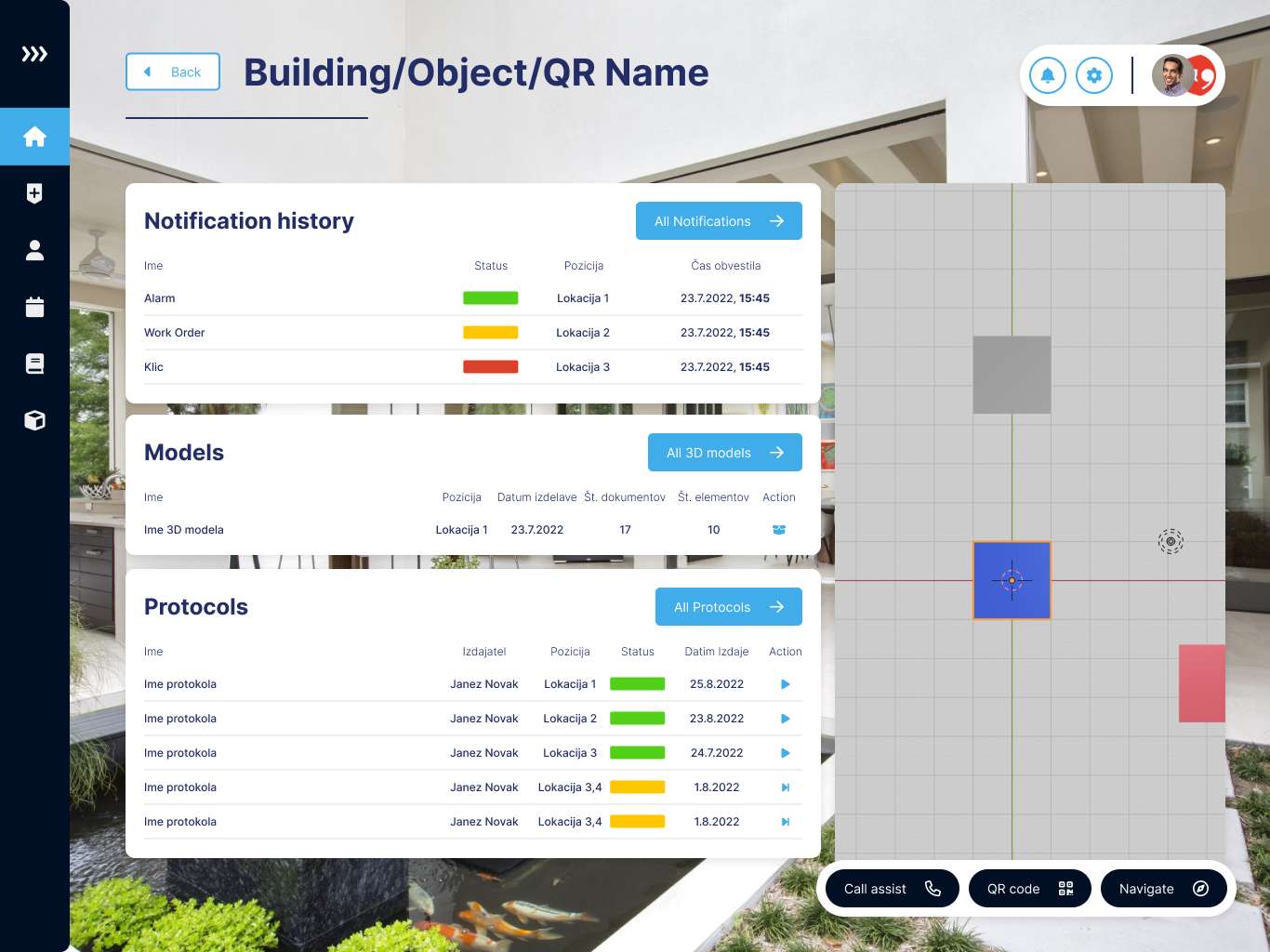Open All Notifications

coord(719,221)
